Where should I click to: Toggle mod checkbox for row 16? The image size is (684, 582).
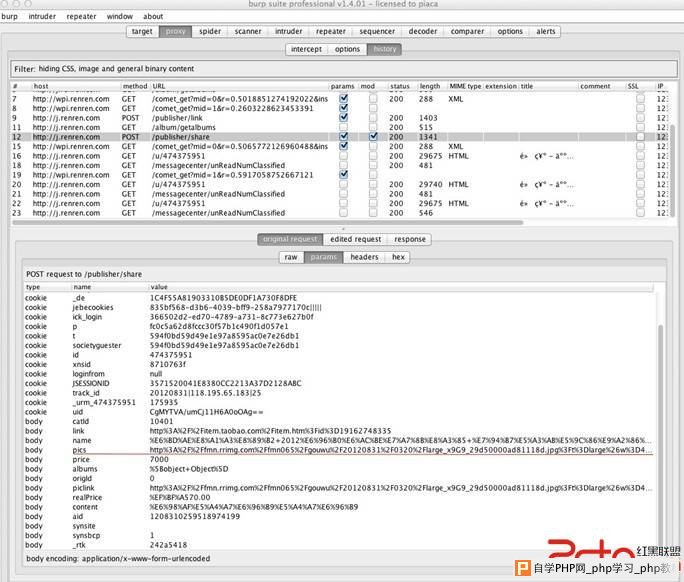click(x=373, y=156)
